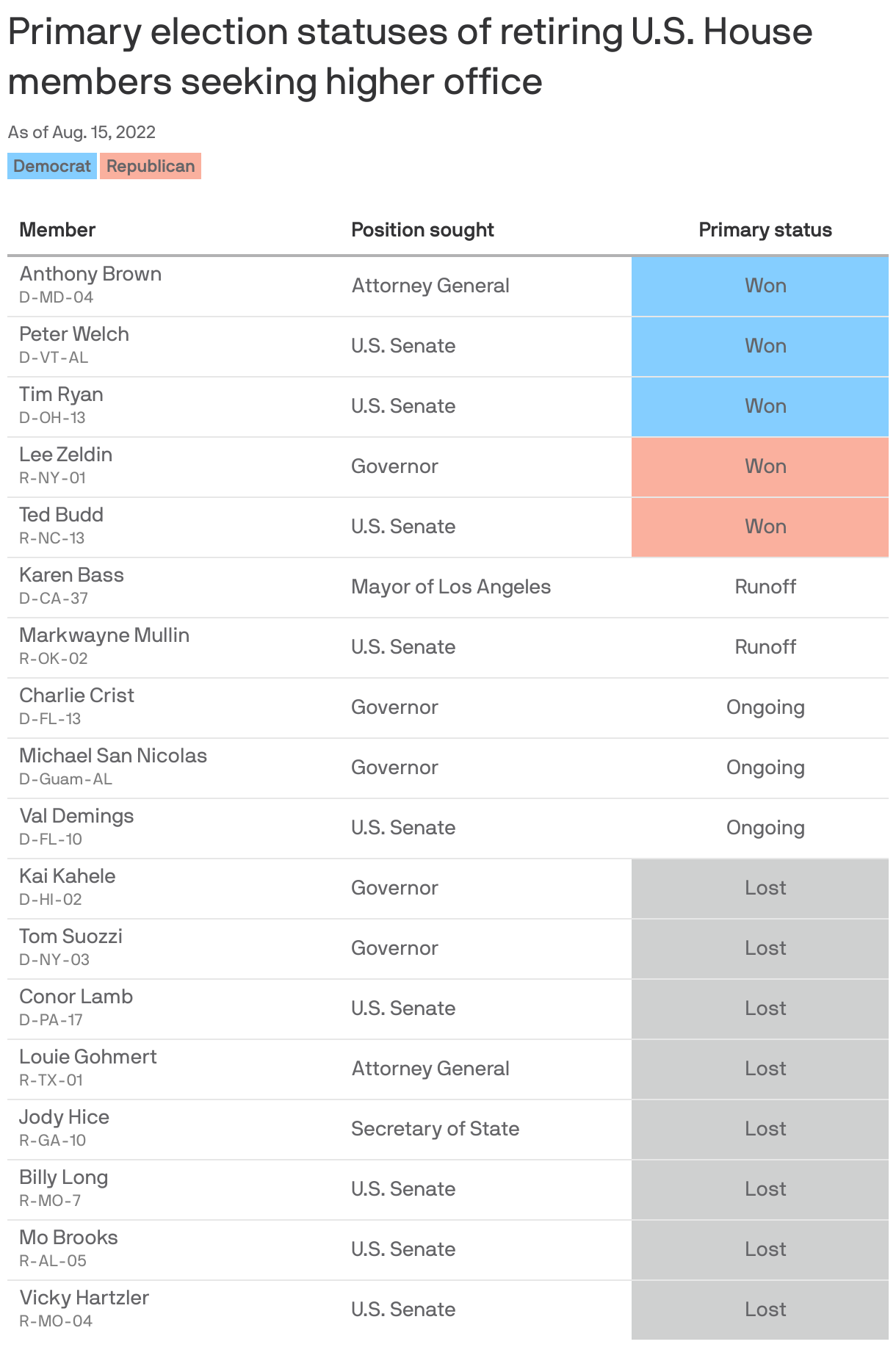Click Vicky Hartzler's Lost status cell

coord(765,1310)
